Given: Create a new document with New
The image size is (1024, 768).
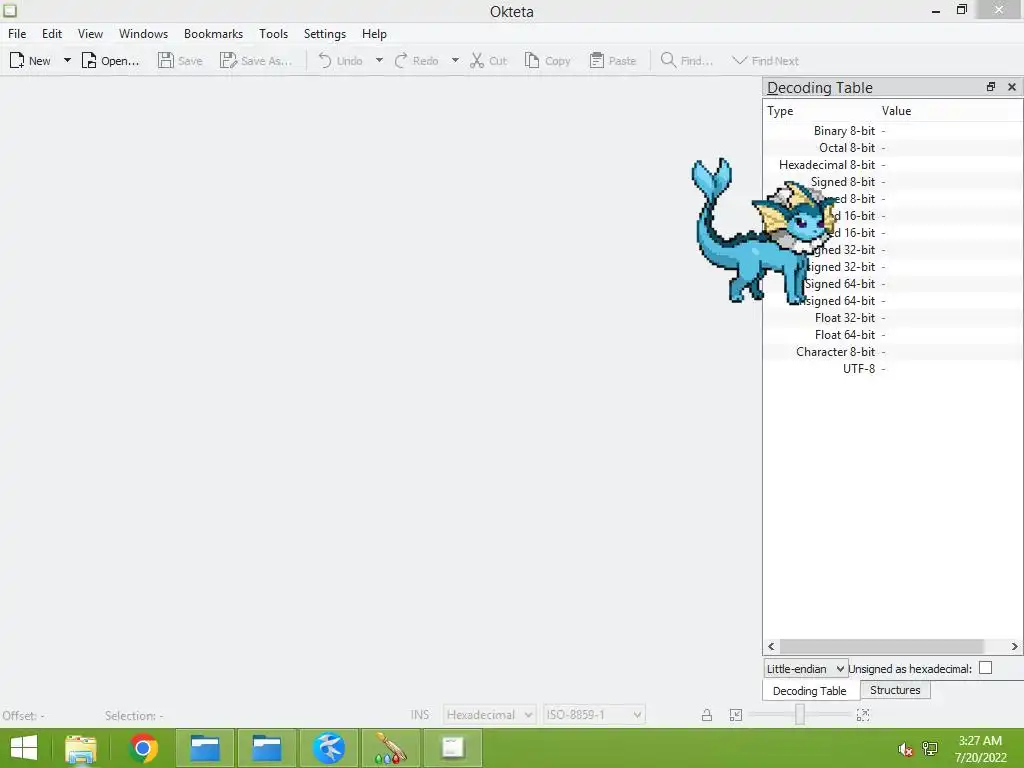Looking at the screenshot, I should pyautogui.click(x=30, y=61).
